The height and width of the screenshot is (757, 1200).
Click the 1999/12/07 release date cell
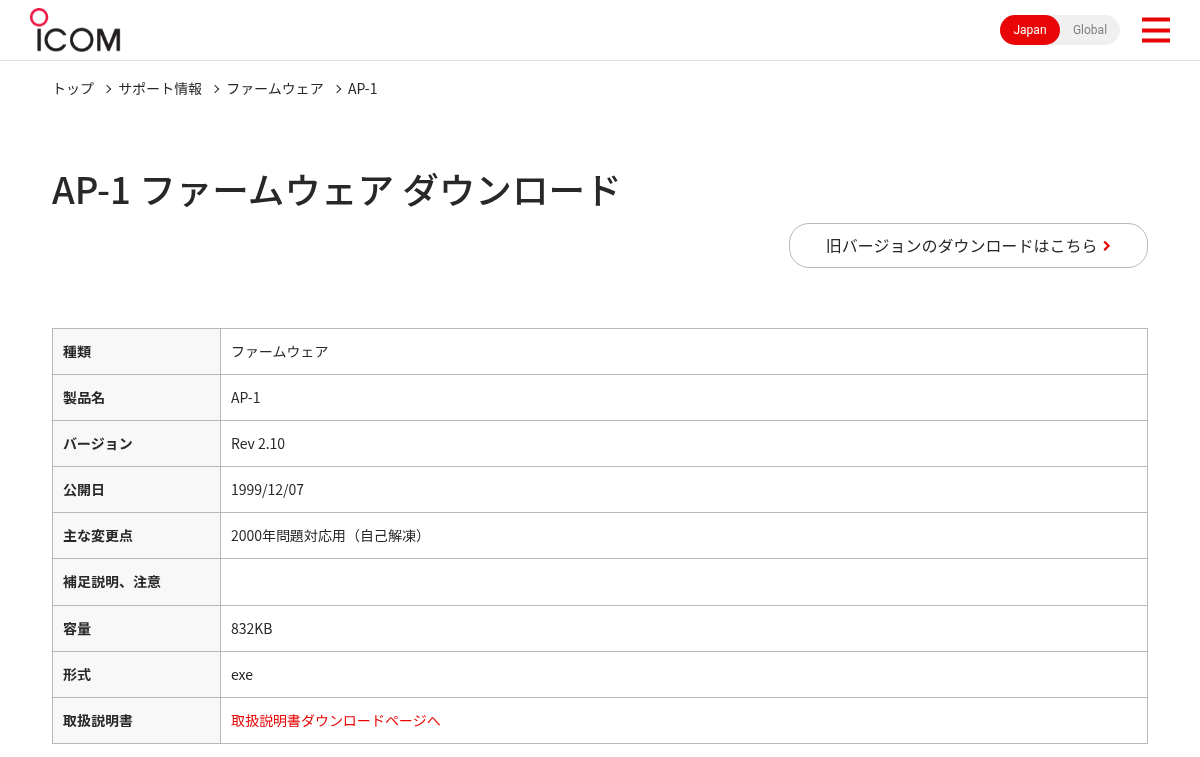[684, 489]
